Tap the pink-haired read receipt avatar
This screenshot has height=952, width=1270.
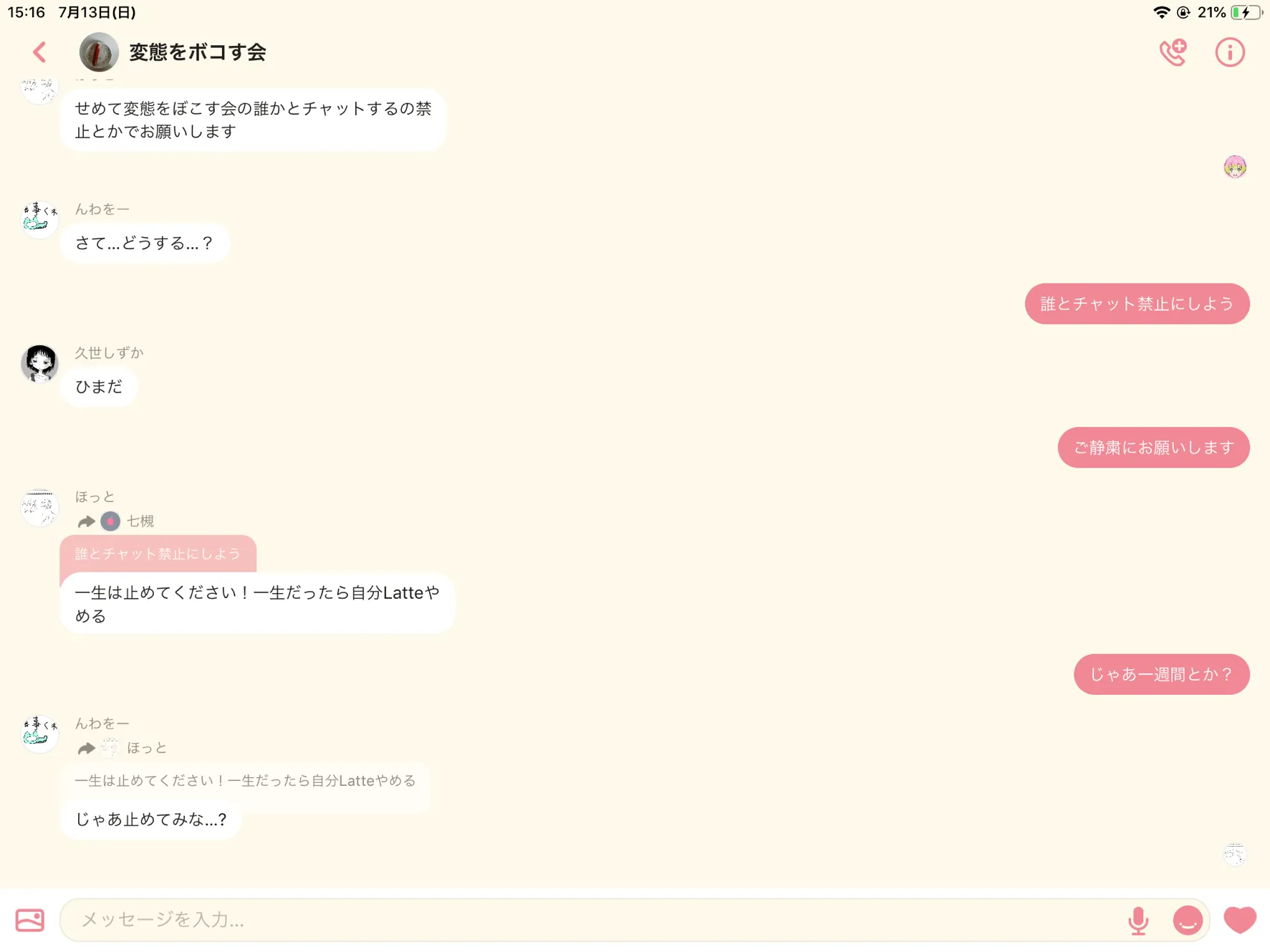pos(1235,167)
